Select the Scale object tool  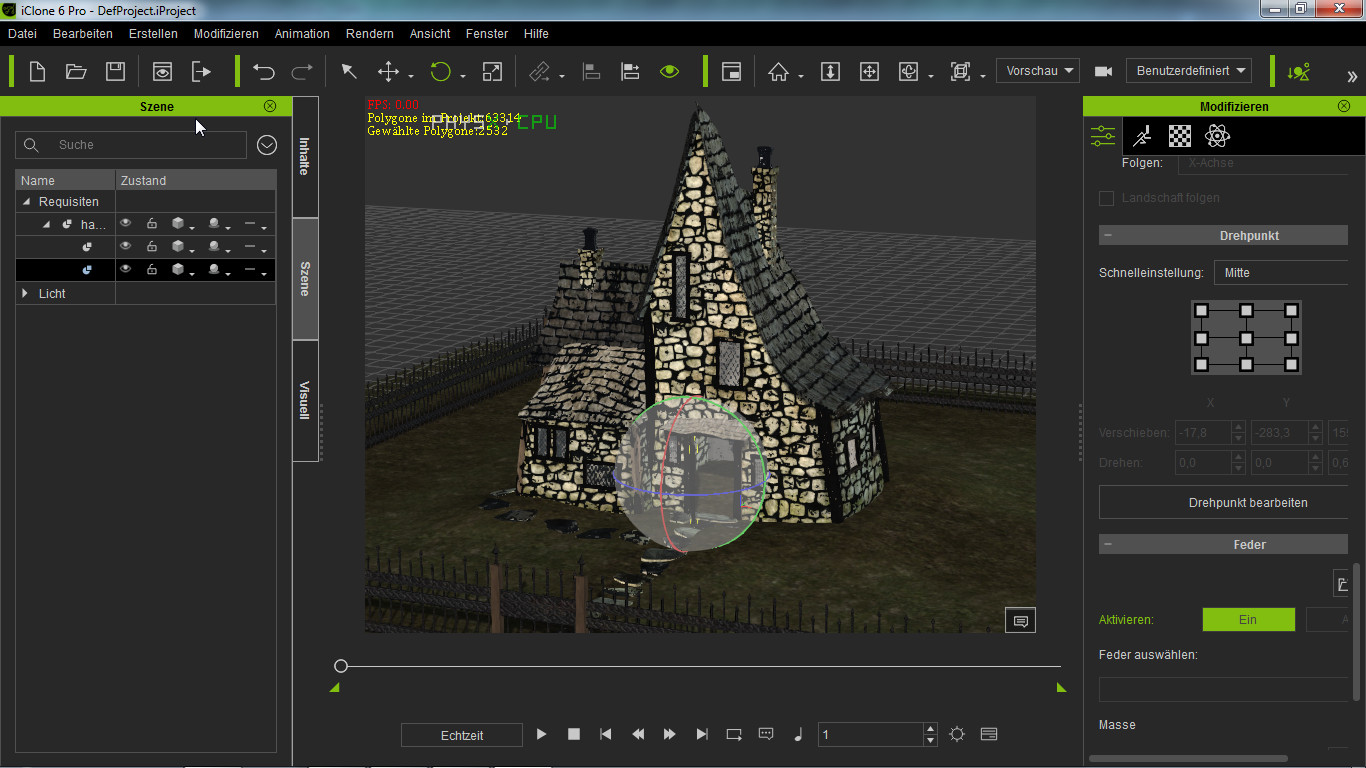492,72
